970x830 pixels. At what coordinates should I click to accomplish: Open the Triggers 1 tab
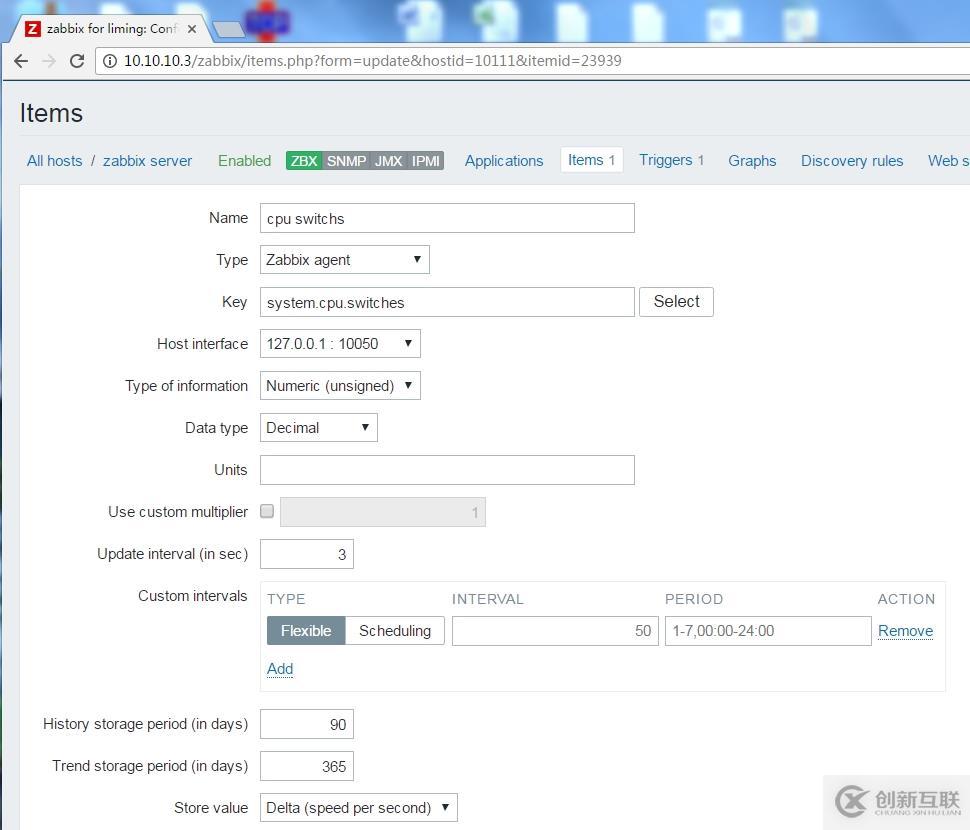[671, 160]
